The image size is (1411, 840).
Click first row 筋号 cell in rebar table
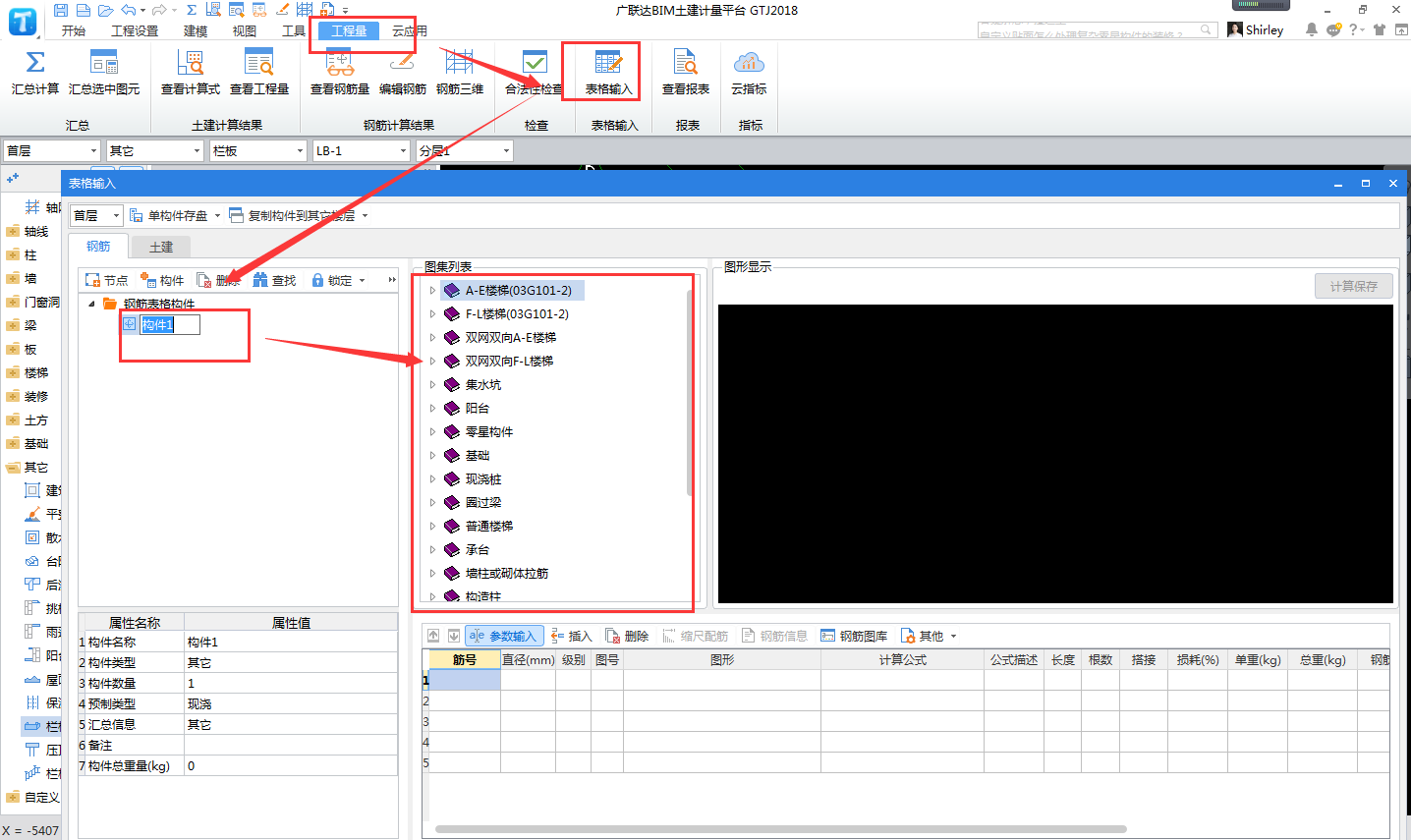click(465, 680)
